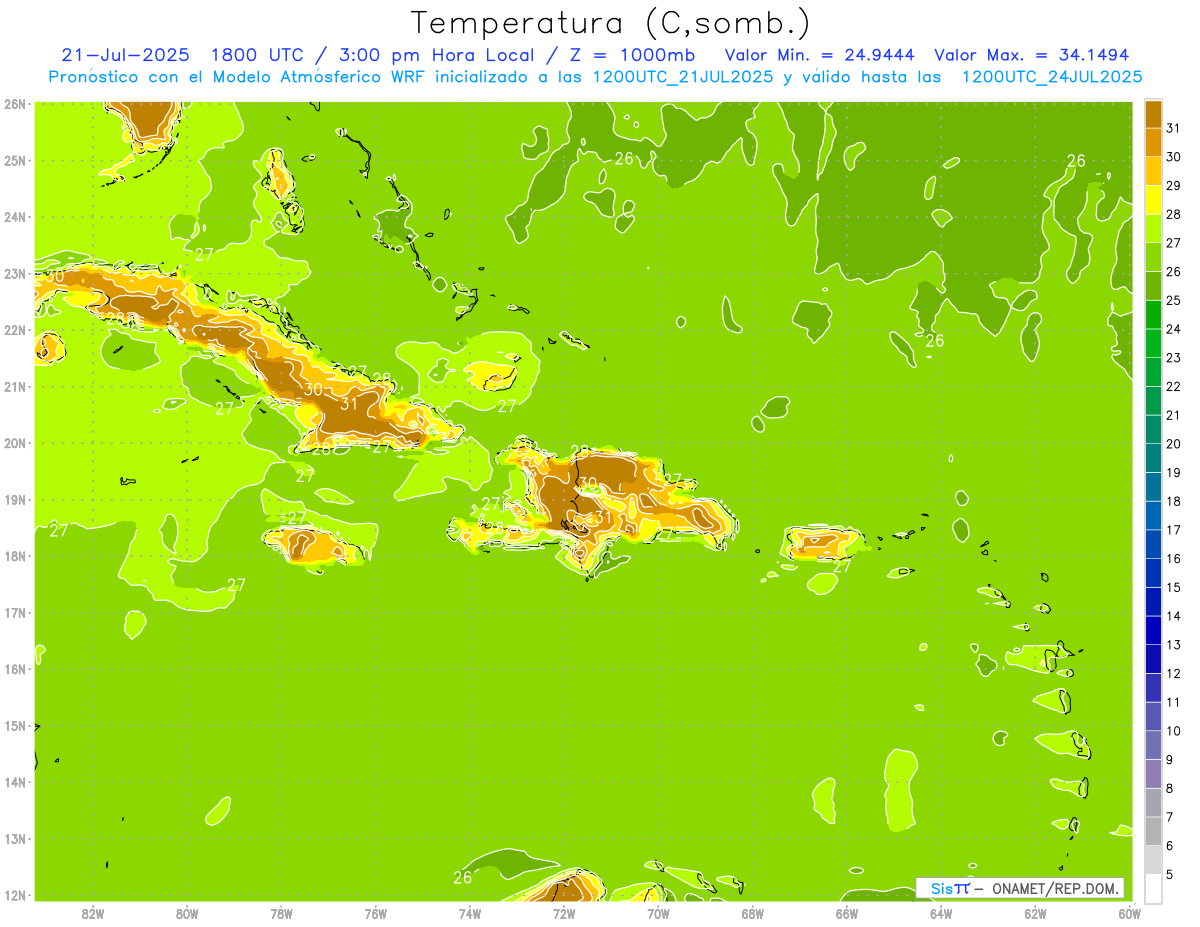Click the latitude axis label "18N"
Screen dimensions: 1200x927
coord(14,556)
